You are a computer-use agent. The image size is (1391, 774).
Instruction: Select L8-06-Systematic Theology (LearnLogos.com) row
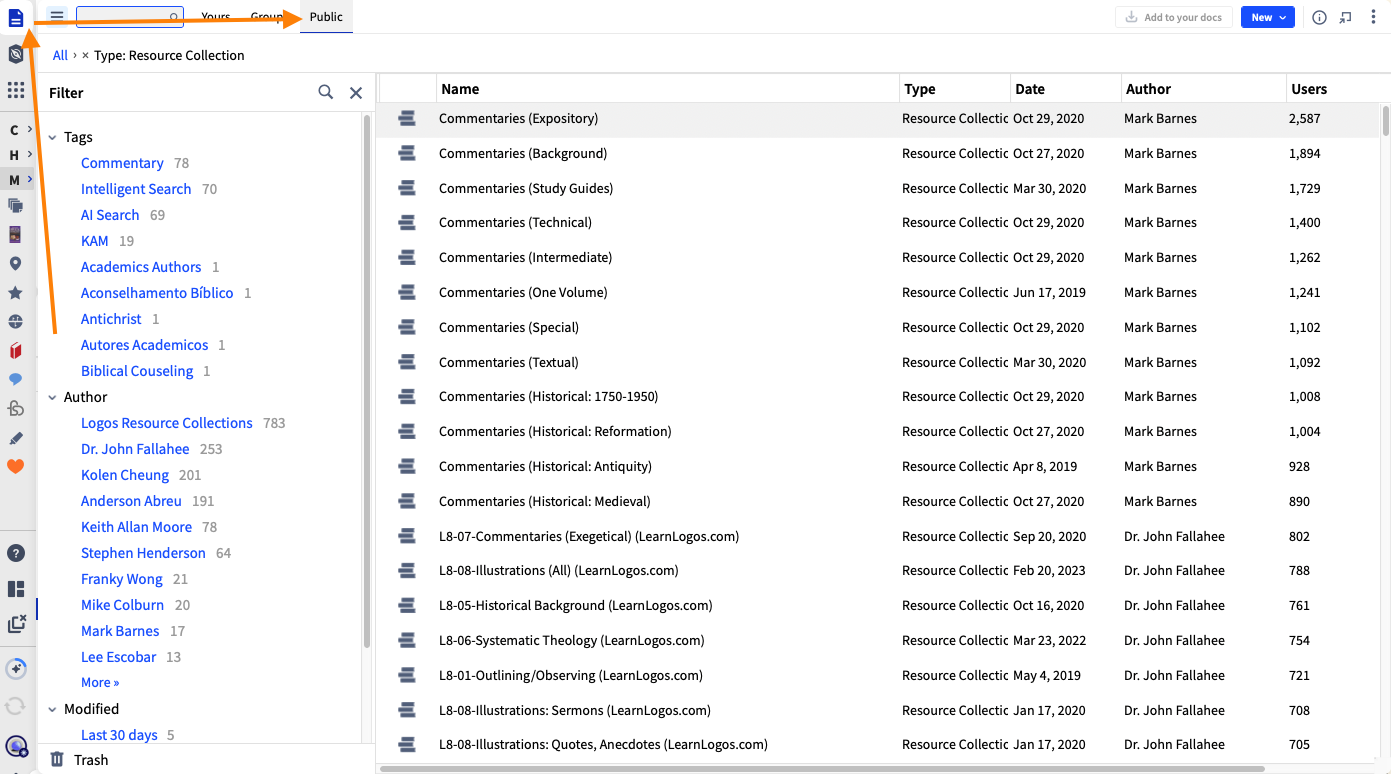[880, 641]
